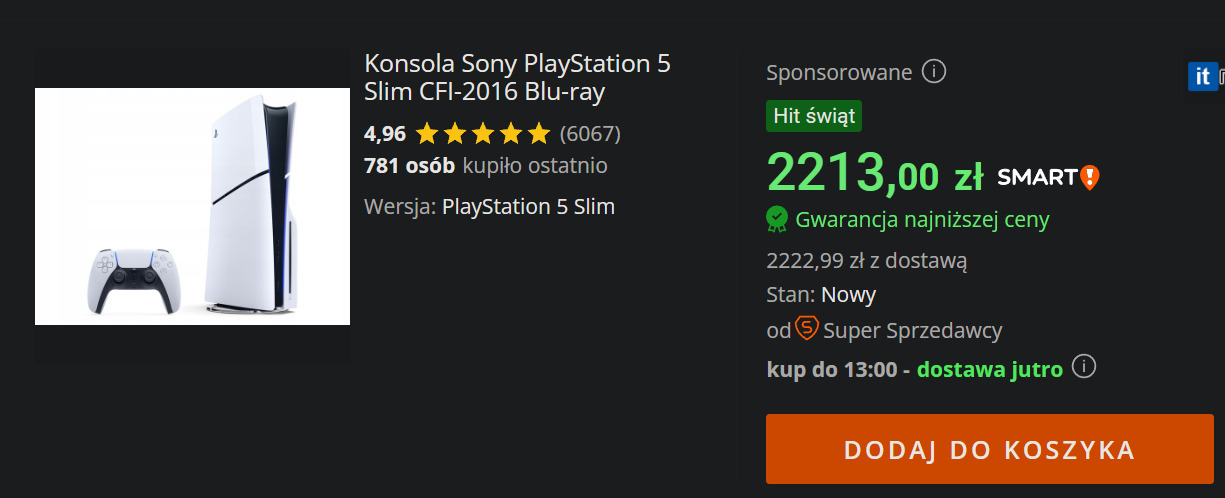1225x498 pixels.
Task: Open the Gwarancja najniższej ceny link
Action: click(922, 219)
